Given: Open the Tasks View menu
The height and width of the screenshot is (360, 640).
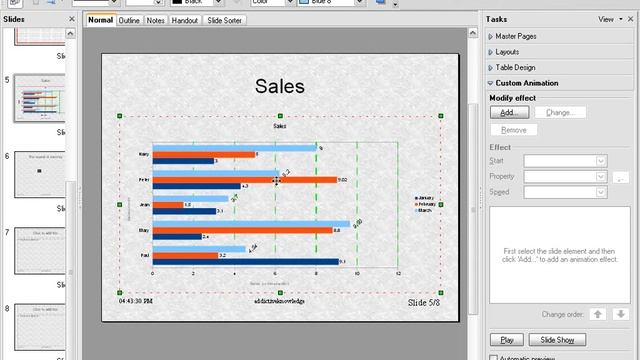Looking at the screenshot, I should coord(610,19).
